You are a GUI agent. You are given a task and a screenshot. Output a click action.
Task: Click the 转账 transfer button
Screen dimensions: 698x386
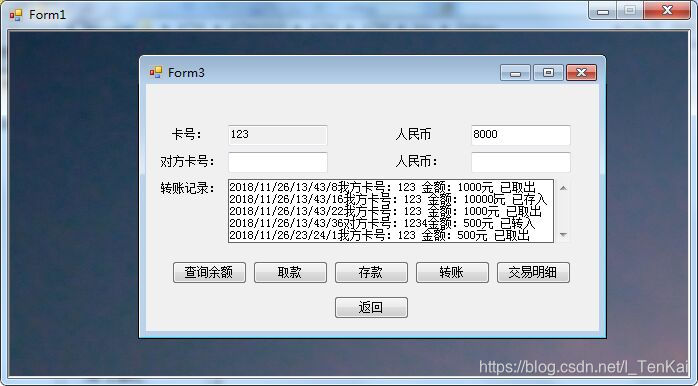452,272
